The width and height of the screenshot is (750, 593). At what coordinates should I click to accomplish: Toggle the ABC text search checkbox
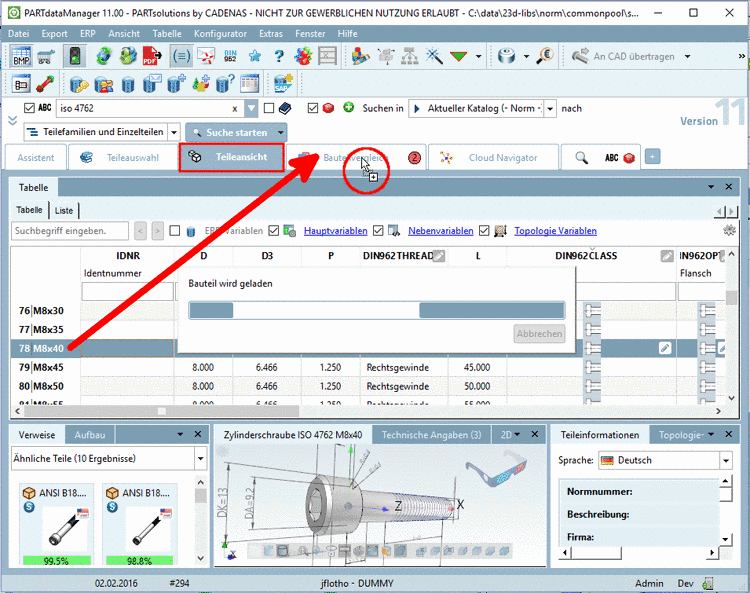(29, 108)
